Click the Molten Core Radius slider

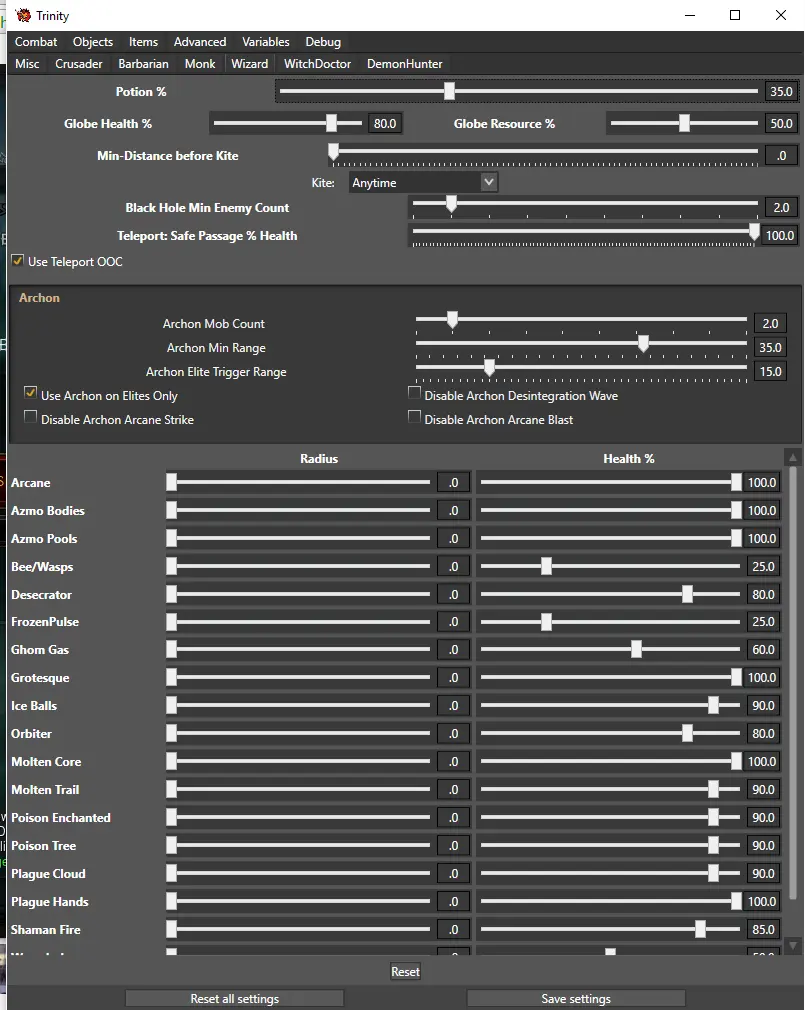[298, 761]
